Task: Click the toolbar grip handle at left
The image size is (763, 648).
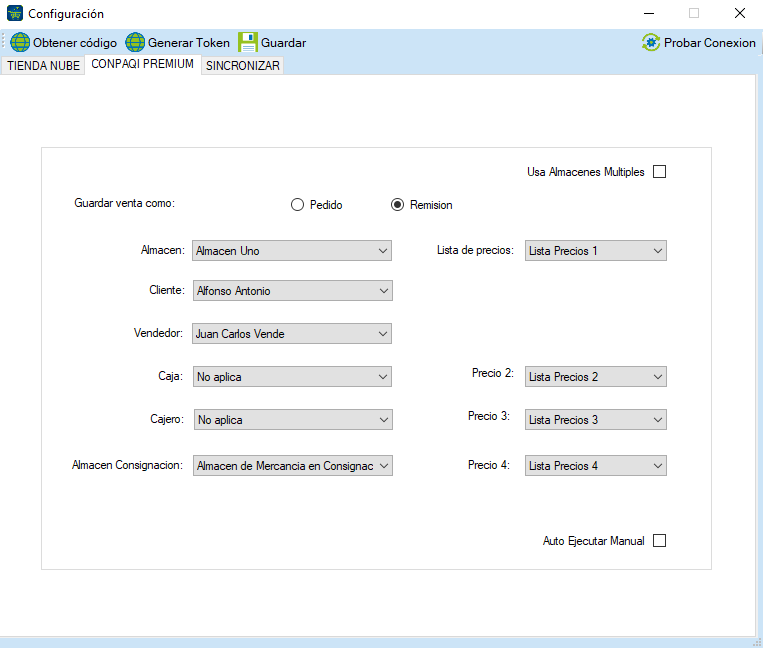Action: pyautogui.click(x=3, y=42)
